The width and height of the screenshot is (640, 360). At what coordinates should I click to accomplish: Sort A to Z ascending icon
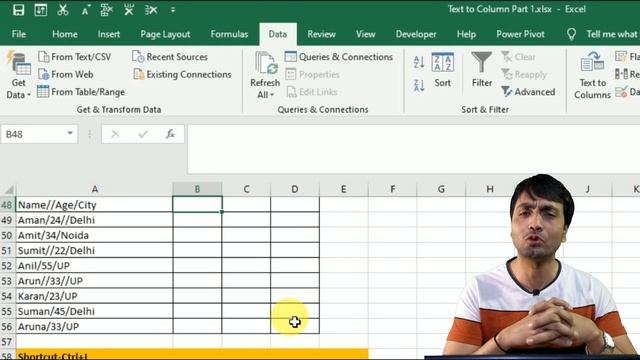tap(419, 62)
